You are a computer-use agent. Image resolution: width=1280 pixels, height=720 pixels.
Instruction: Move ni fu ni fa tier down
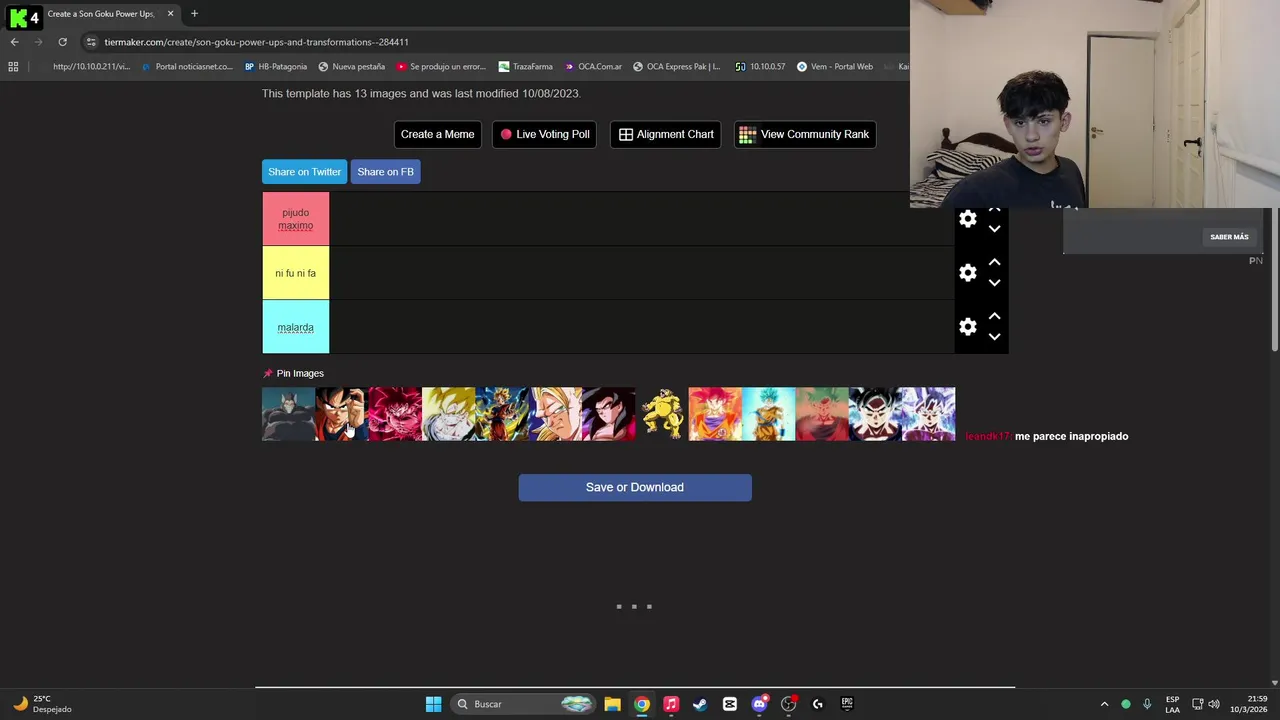(x=994, y=283)
